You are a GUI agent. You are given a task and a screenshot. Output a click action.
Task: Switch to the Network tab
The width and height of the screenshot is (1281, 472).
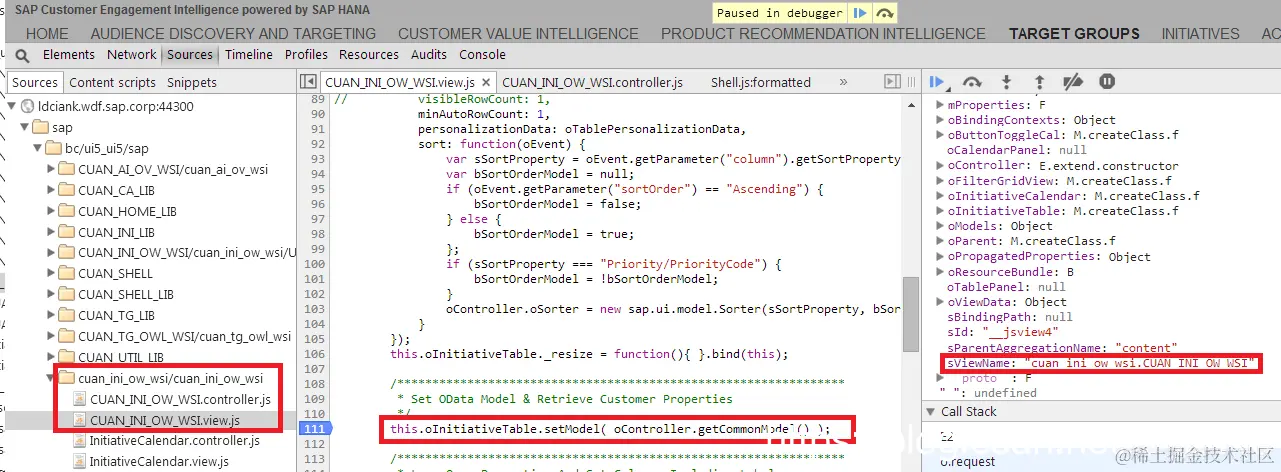(132, 55)
